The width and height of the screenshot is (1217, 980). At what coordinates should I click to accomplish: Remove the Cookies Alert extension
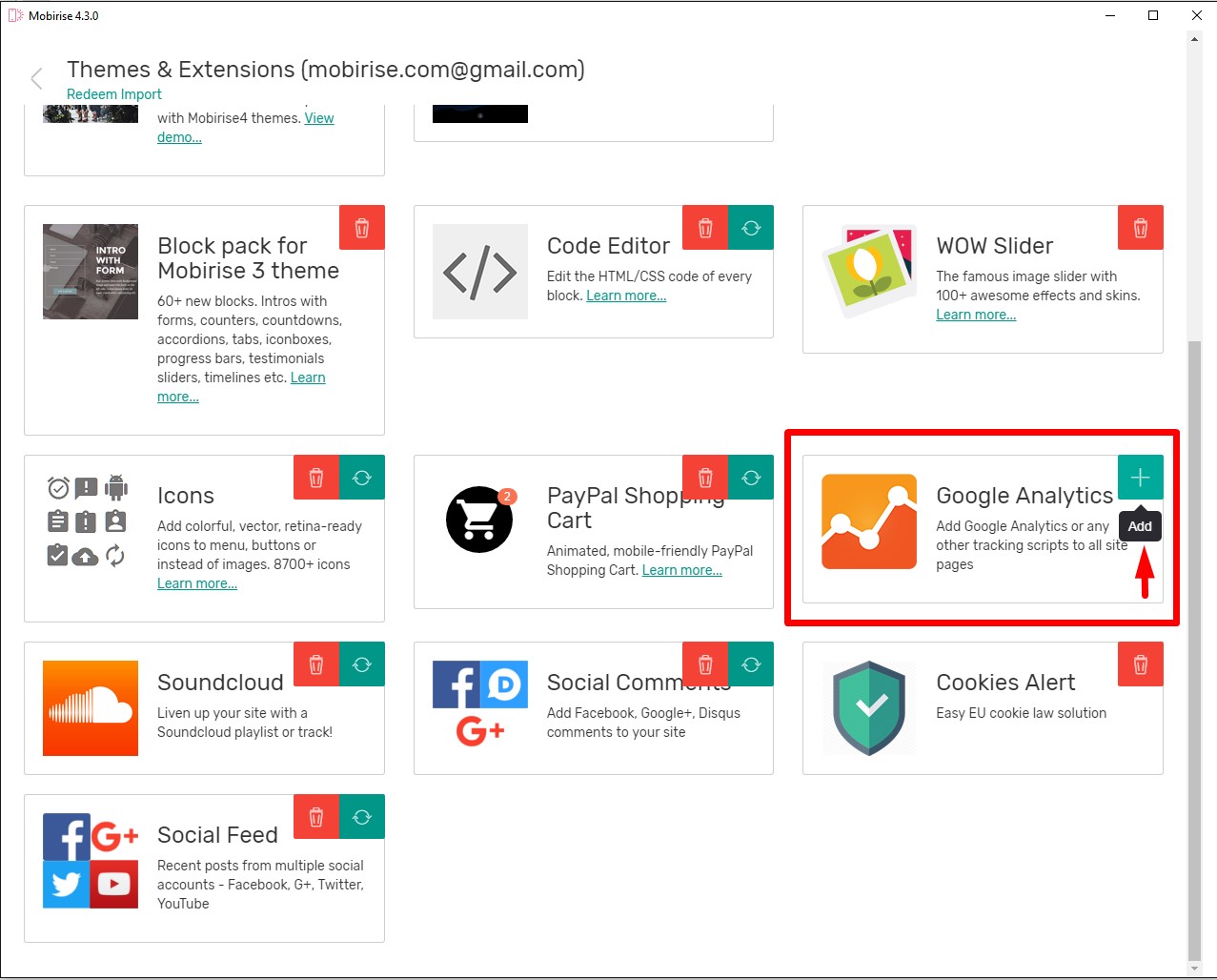(x=1140, y=664)
